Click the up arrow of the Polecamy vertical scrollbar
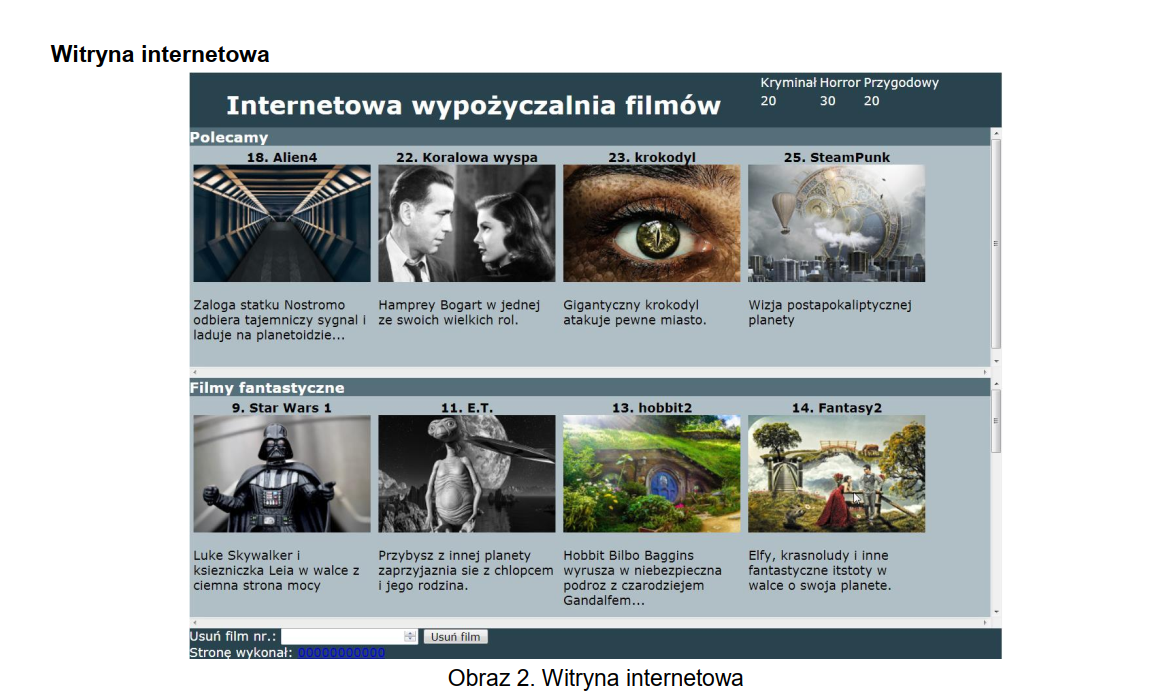This screenshot has width=1155, height=696. (996, 133)
